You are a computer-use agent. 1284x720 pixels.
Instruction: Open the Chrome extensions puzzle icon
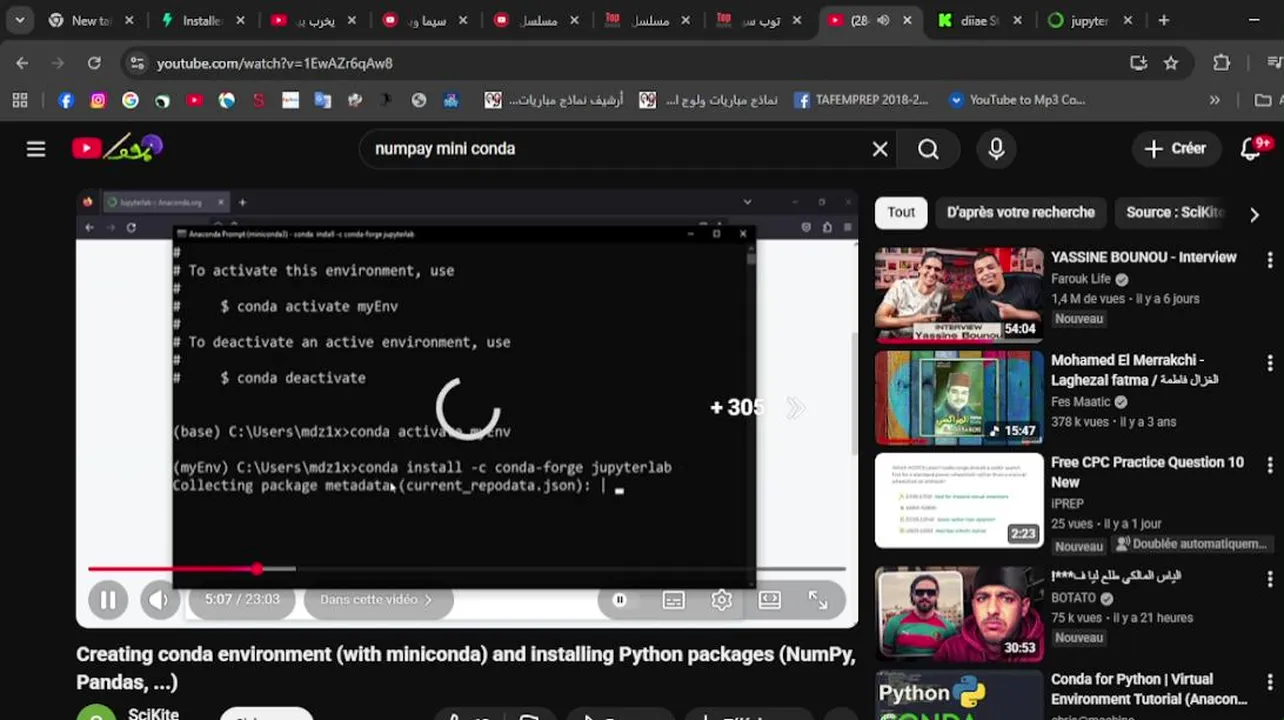tap(1221, 63)
